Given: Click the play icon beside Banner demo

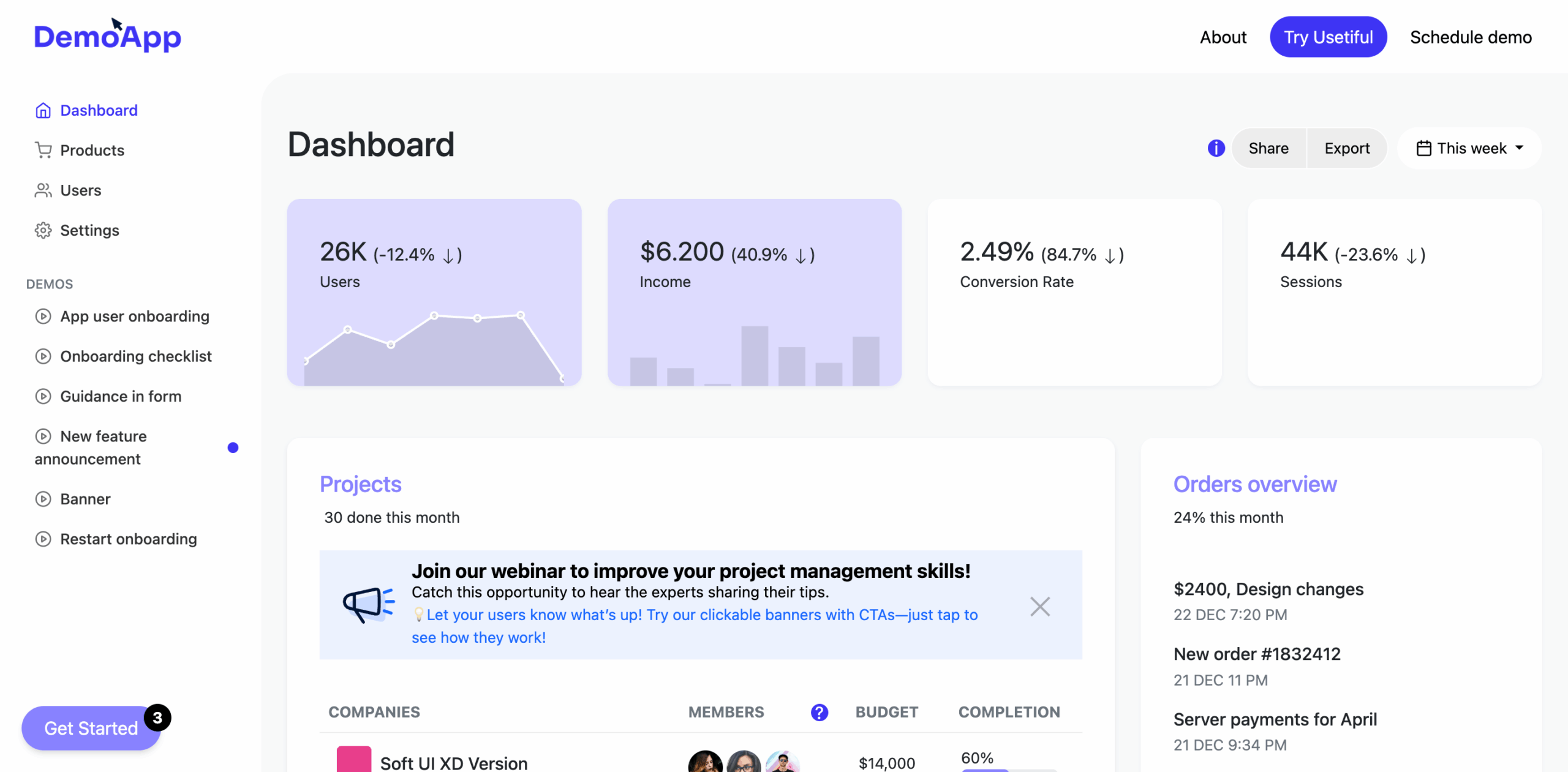Looking at the screenshot, I should coord(43,499).
